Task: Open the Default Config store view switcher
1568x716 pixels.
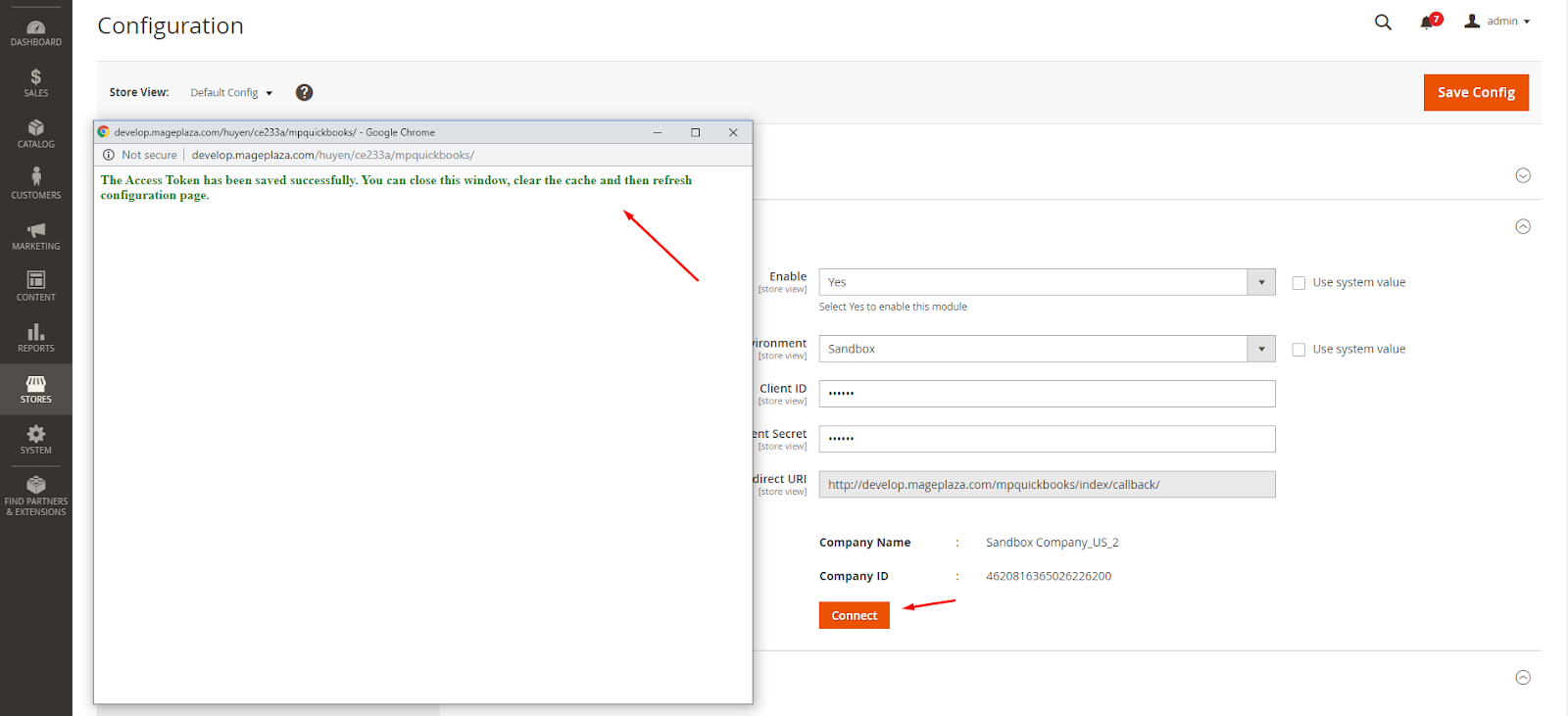Action: [x=231, y=93]
